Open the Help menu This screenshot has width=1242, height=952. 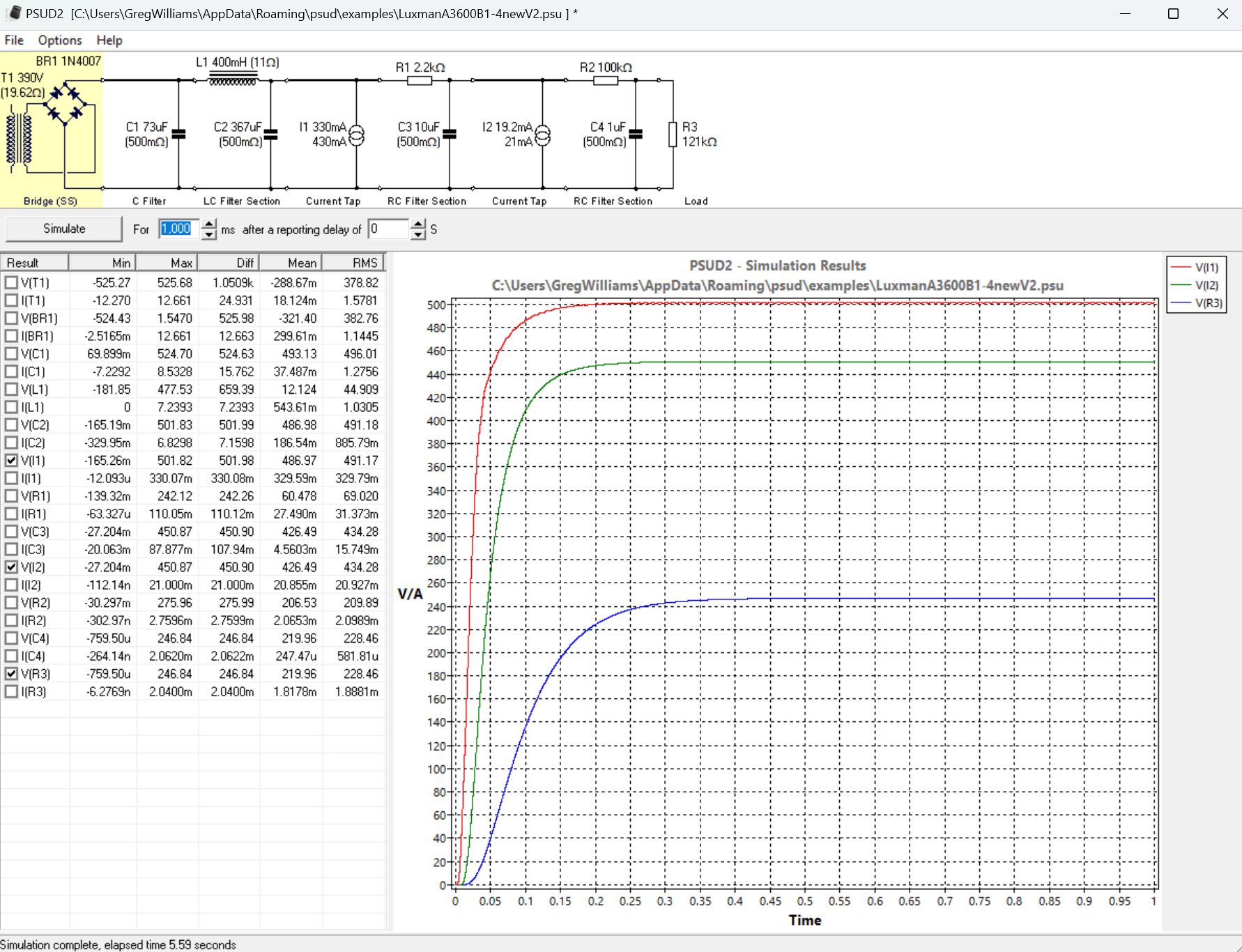click(109, 40)
